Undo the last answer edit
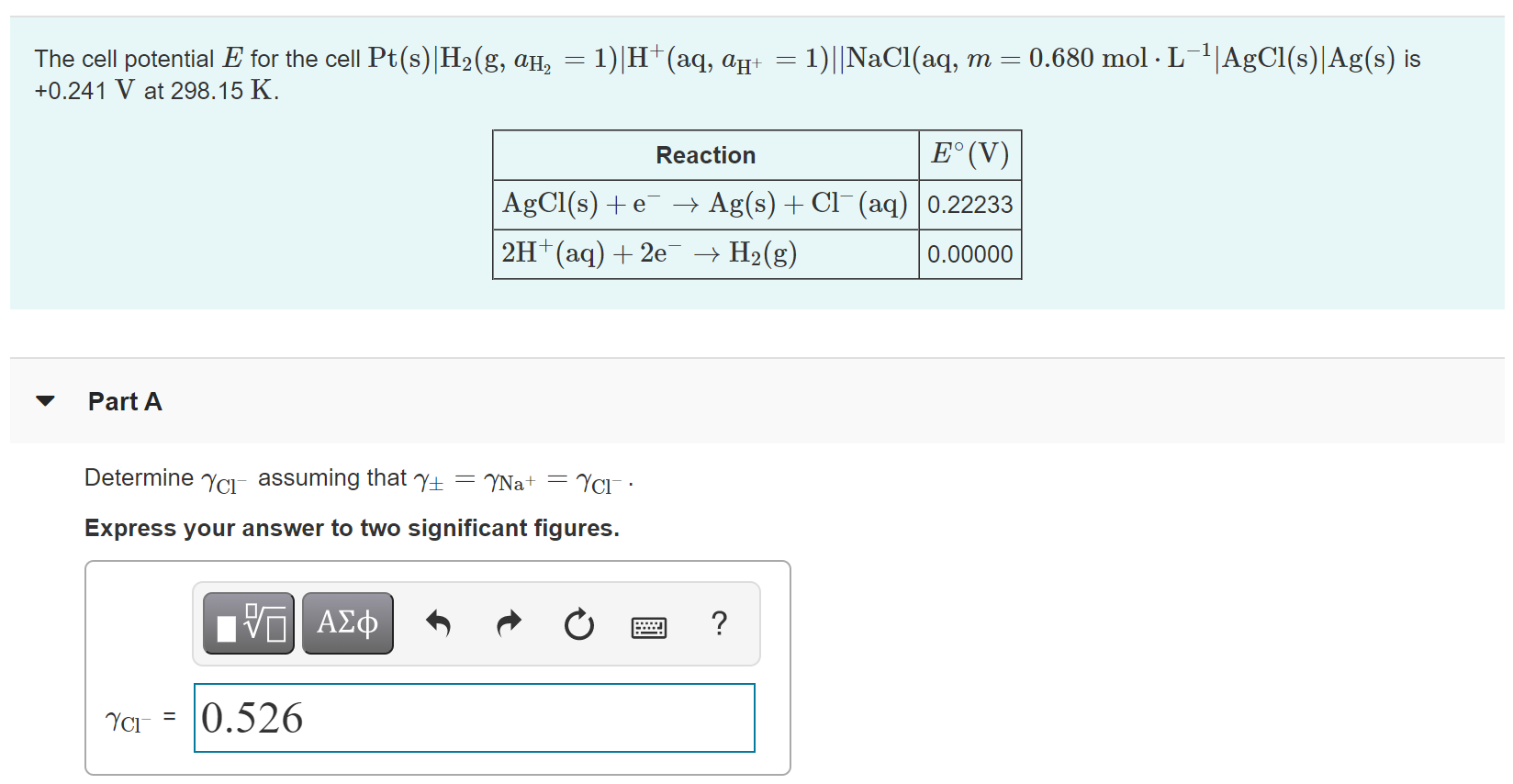This screenshot has width=1513, height=784. click(439, 624)
